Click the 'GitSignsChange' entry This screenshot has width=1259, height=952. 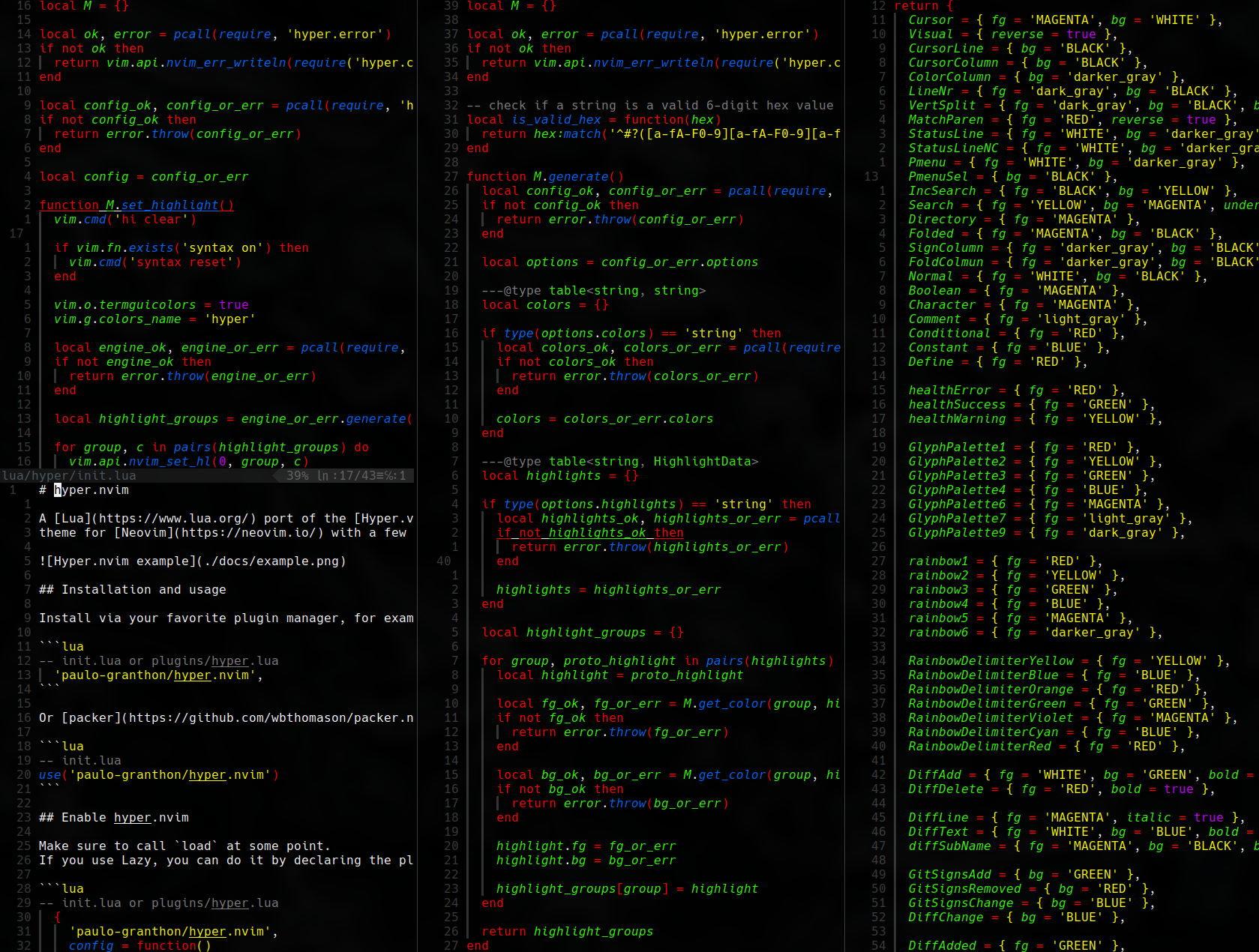1032,903
